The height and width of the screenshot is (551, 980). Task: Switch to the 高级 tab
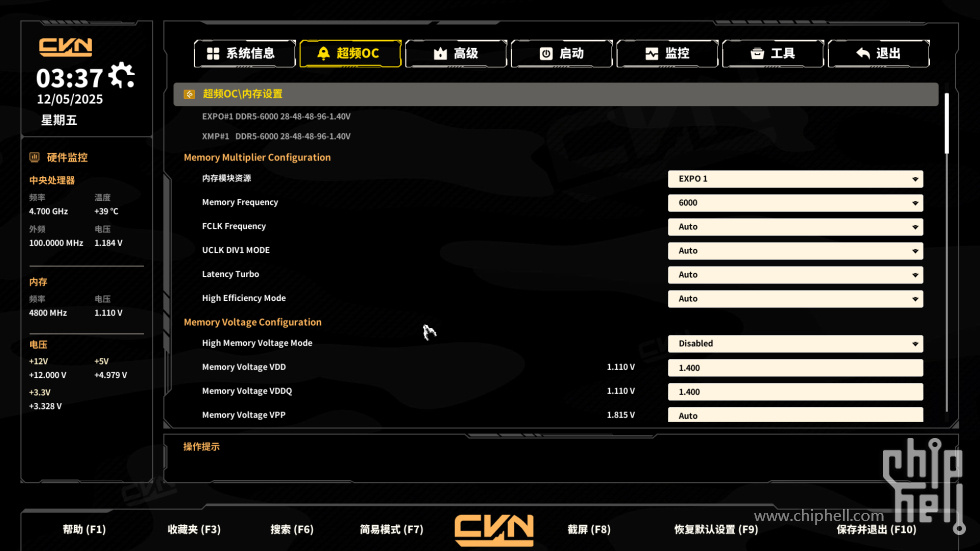(x=456, y=54)
